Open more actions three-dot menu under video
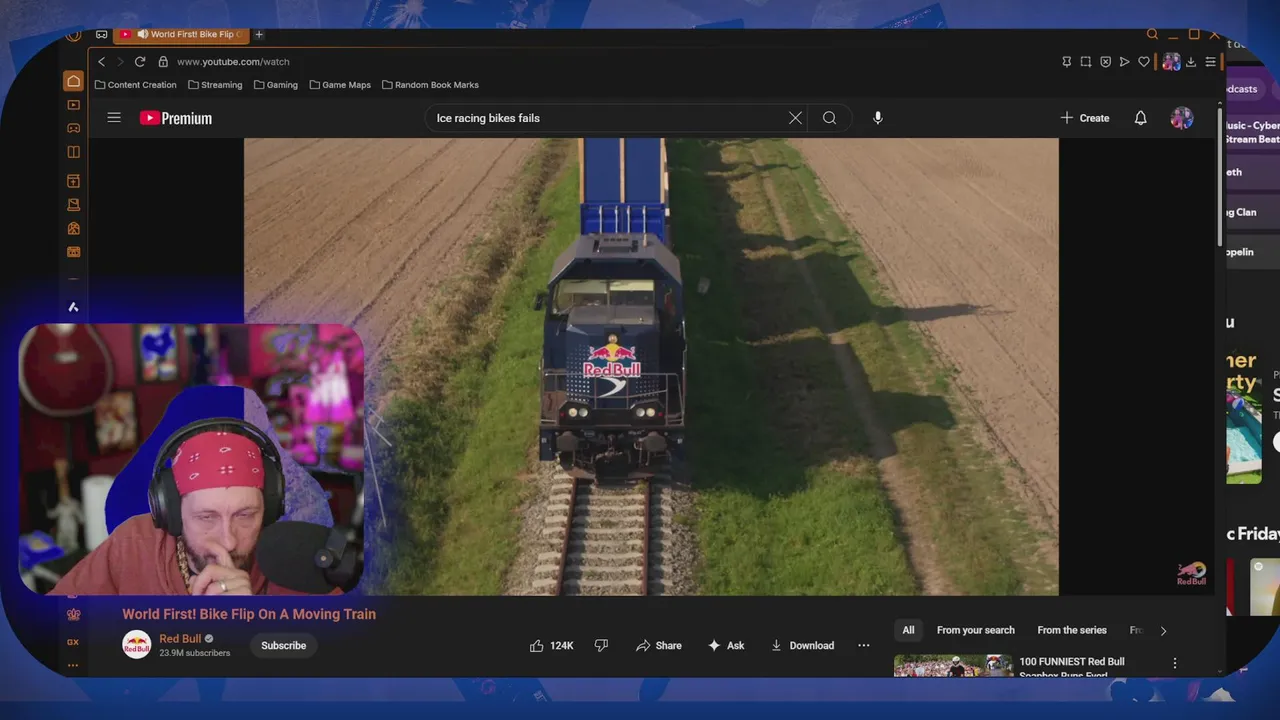 pos(864,646)
